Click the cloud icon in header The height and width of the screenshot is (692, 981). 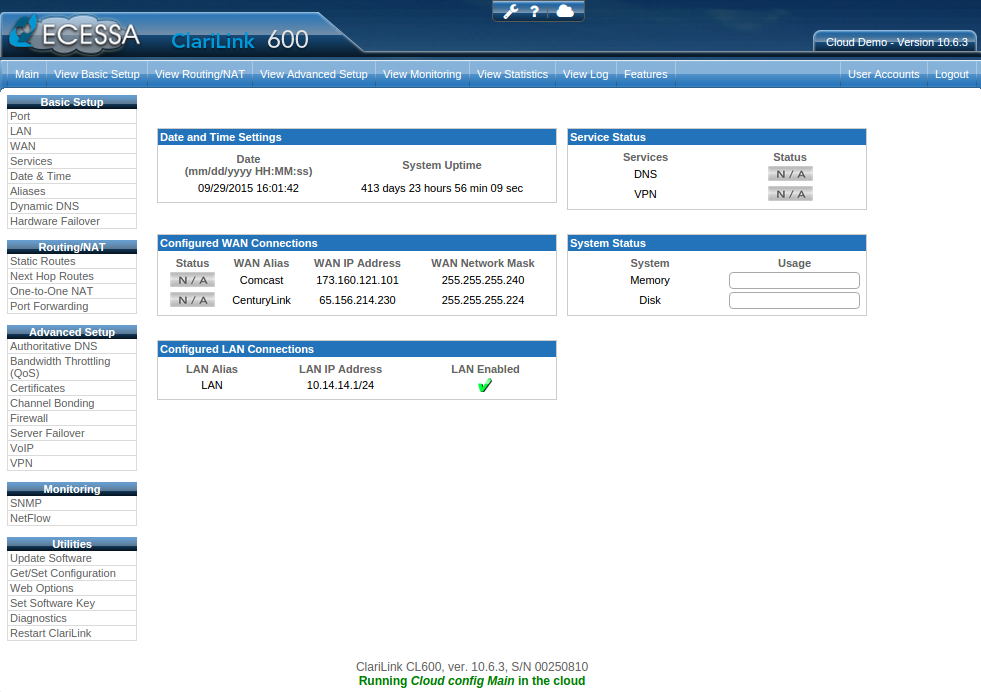click(x=565, y=11)
